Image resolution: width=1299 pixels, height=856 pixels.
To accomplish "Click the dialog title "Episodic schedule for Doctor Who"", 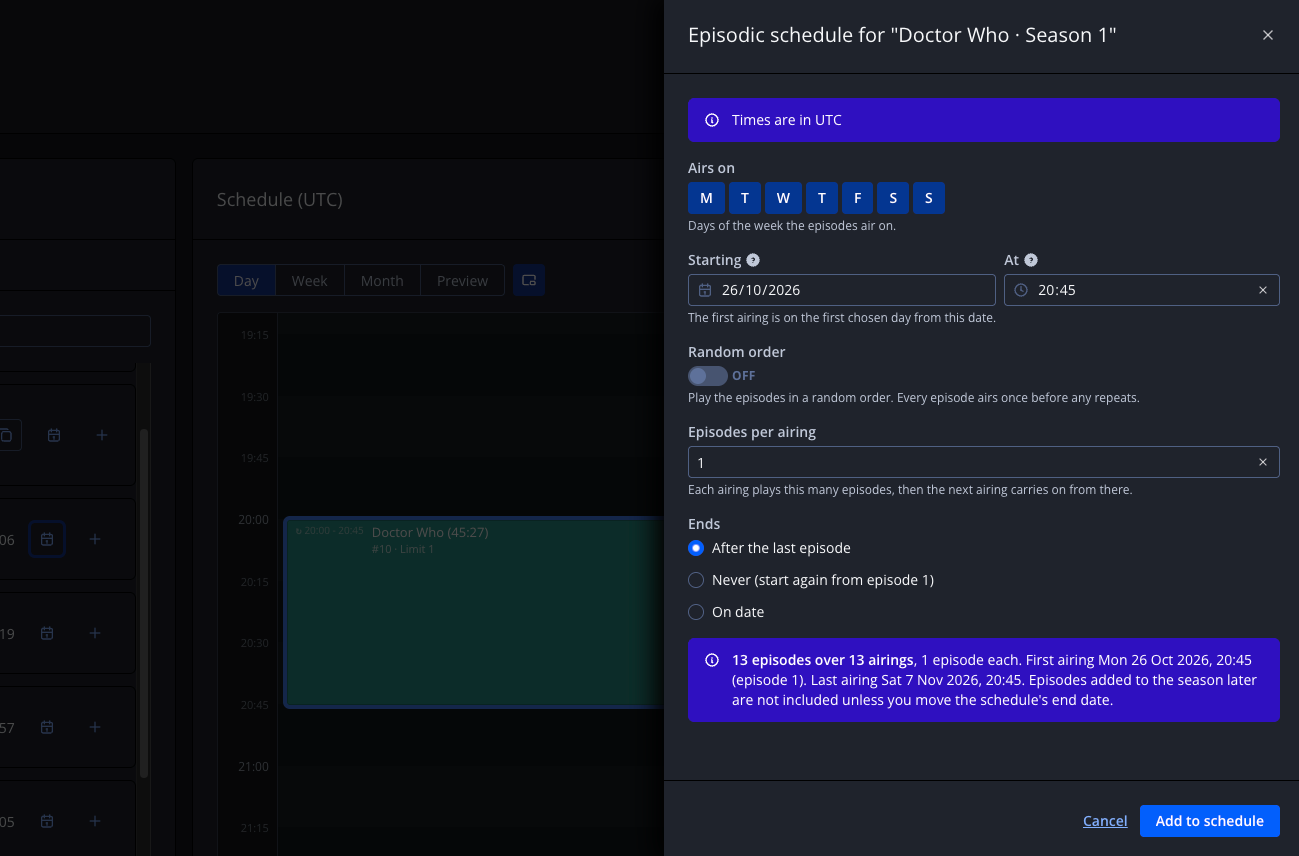I will 902,35.
